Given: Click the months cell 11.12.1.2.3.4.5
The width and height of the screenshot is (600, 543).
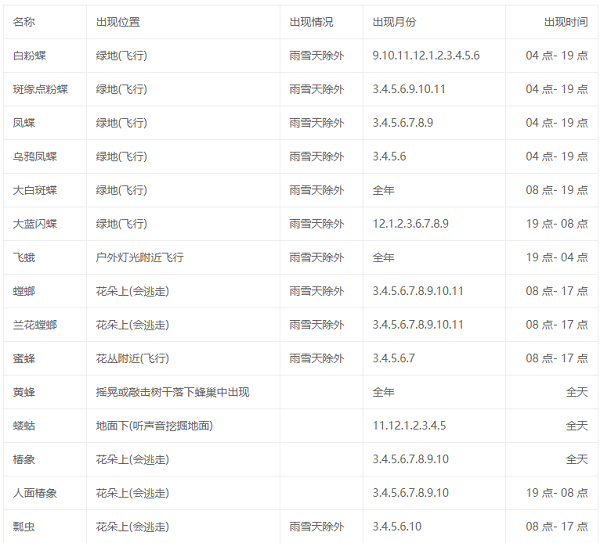Looking at the screenshot, I should click(409, 426).
